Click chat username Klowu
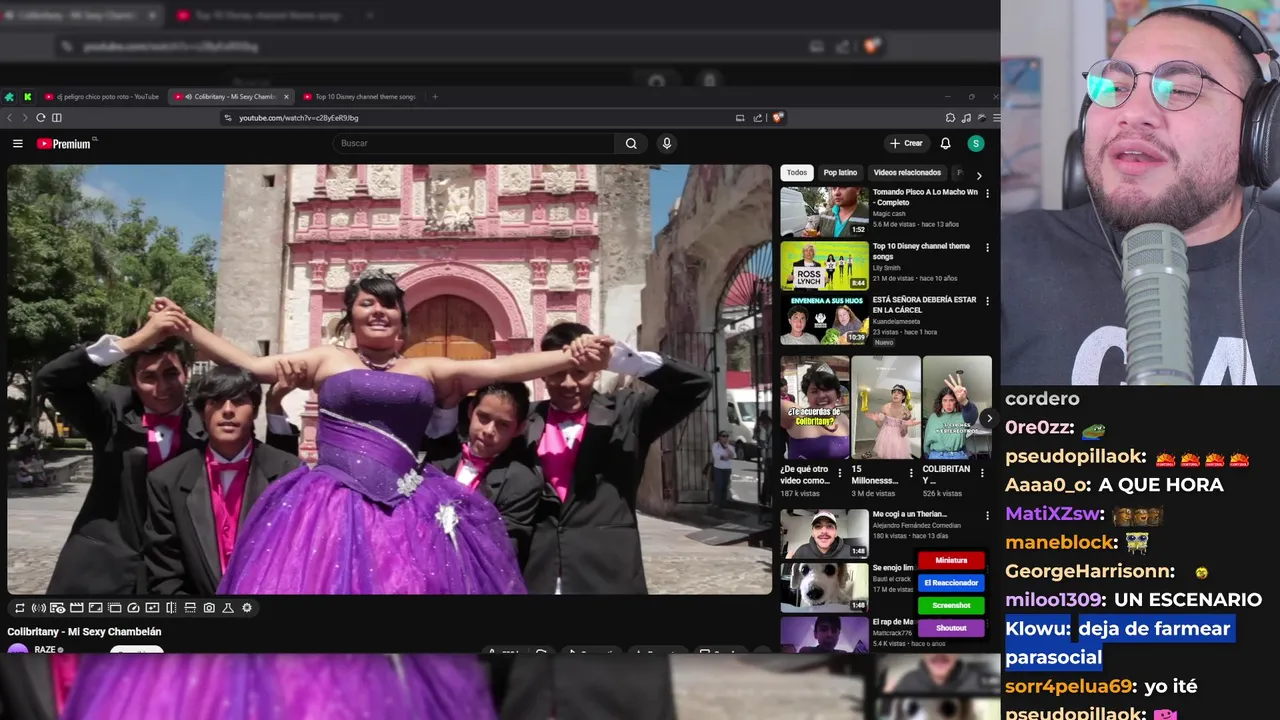 point(1037,629)
